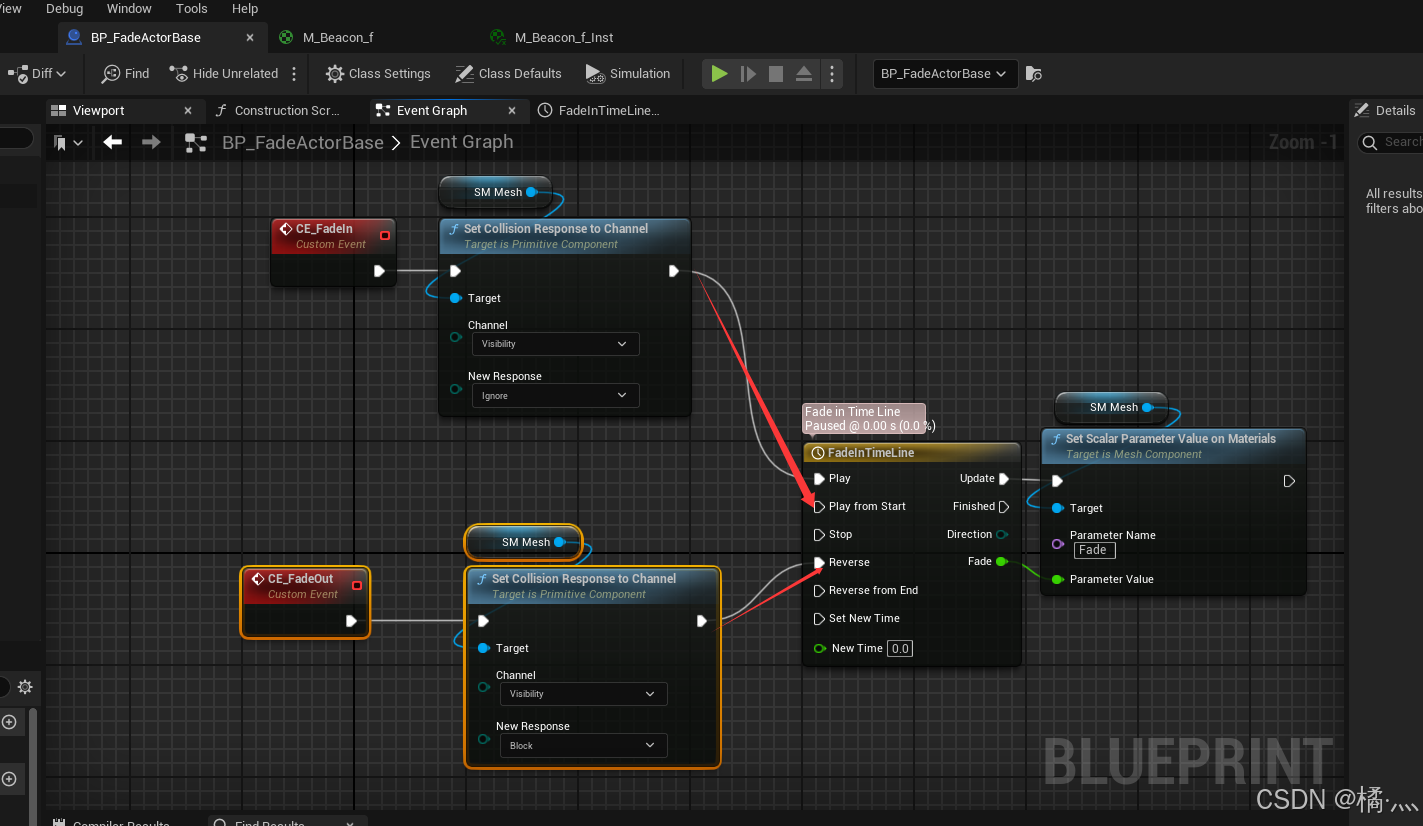This screenshot has height=826, width=1423.
Task: Click Event Graph in the breadcrumb
Action: click(x=462, y=142)
